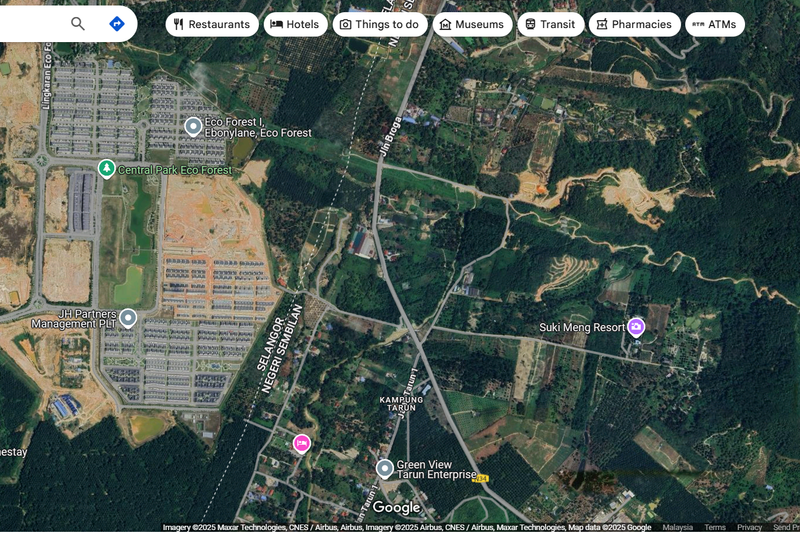Select the Suki Meng Resort camera marker
This screenshot has height=552, width=800.
click(x=635, y=327)
